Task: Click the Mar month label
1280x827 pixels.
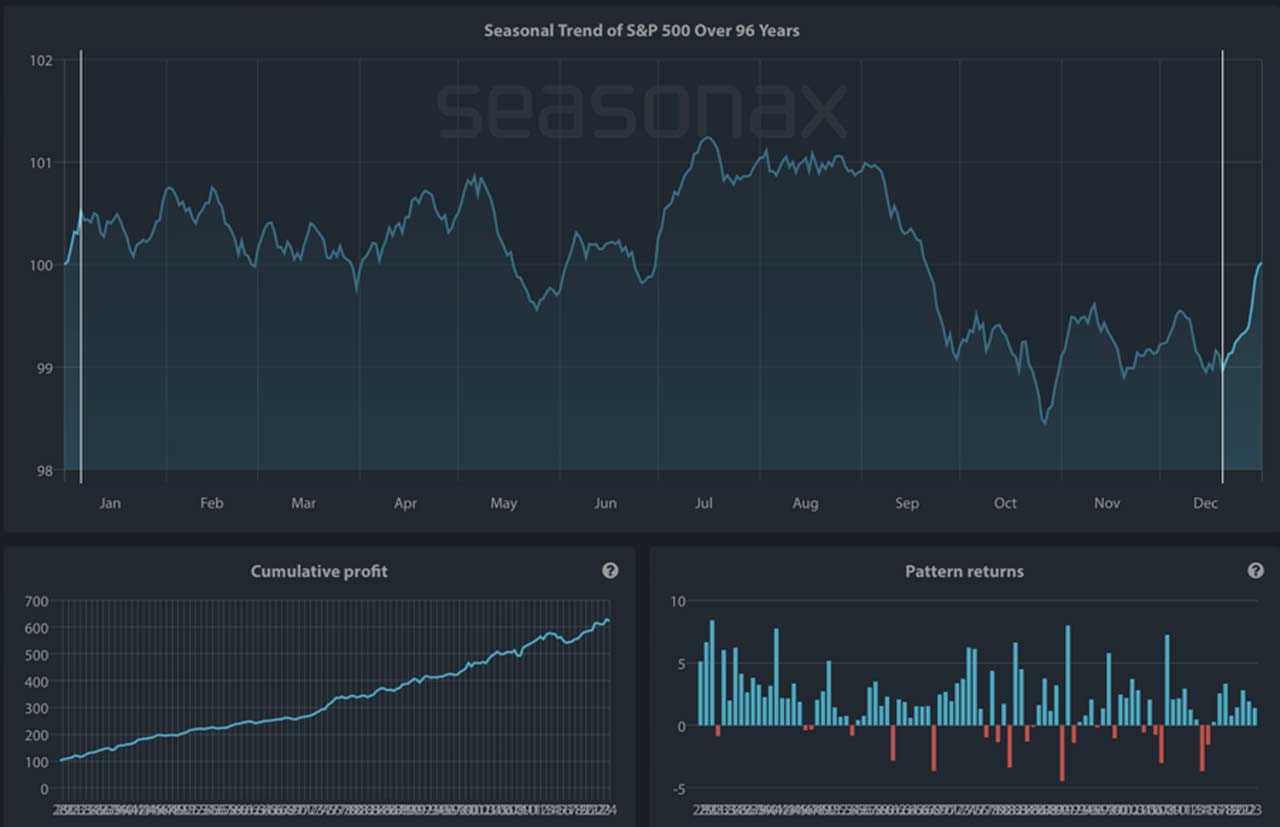Action: click(304, 503)
